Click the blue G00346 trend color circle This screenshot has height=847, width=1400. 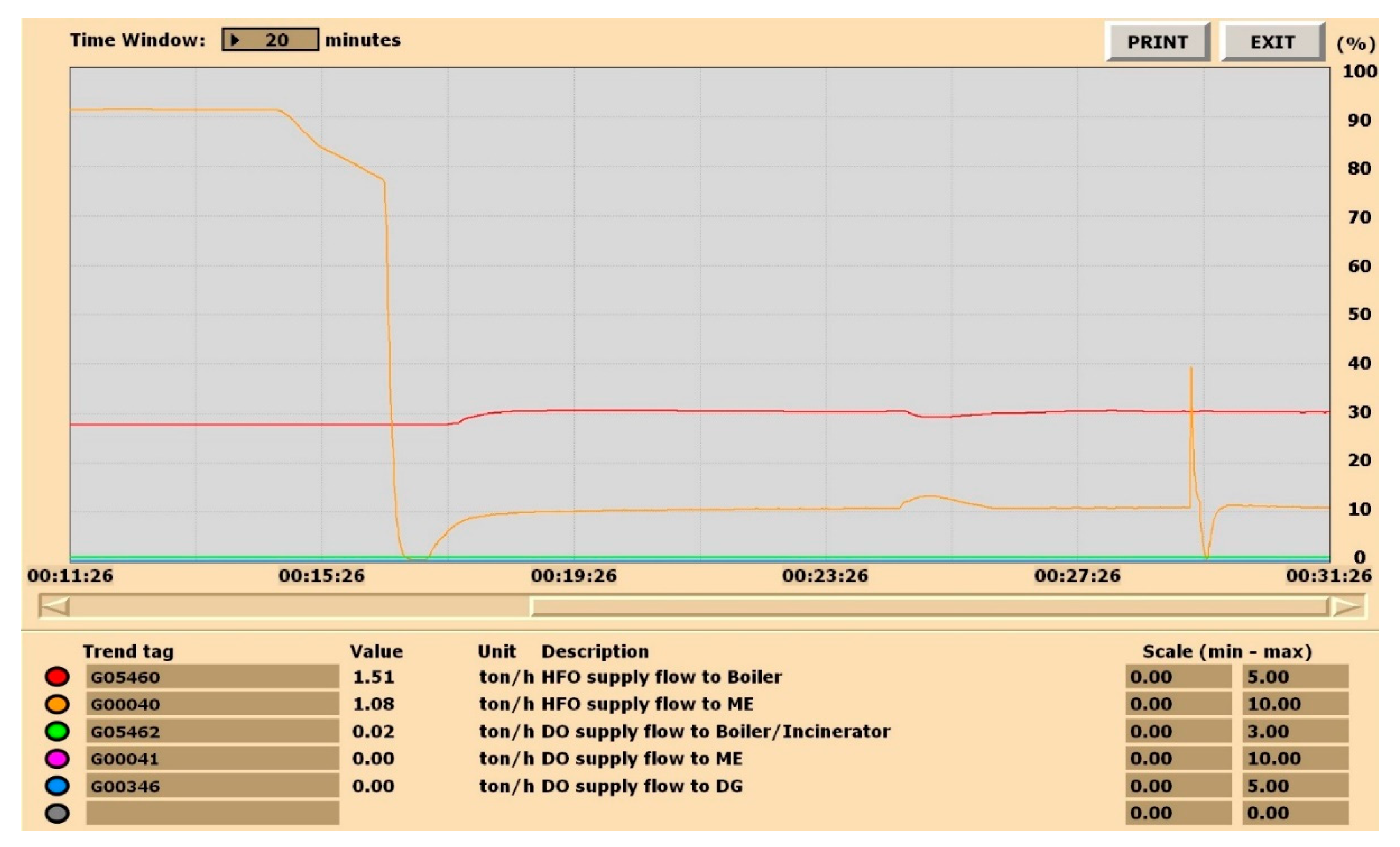click(x=57, y=786)
